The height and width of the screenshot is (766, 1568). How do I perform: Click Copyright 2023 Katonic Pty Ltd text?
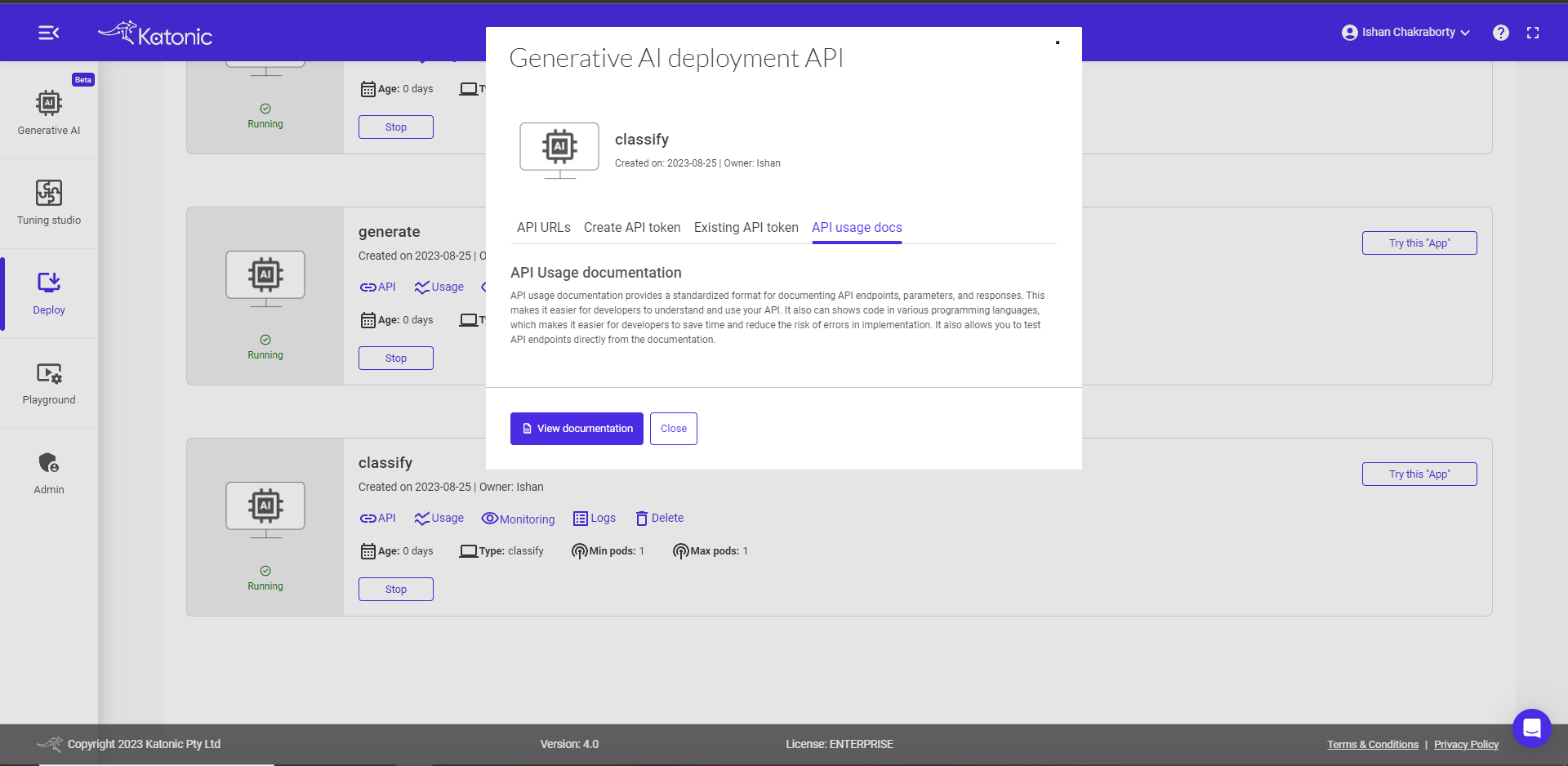coord(144,744)
